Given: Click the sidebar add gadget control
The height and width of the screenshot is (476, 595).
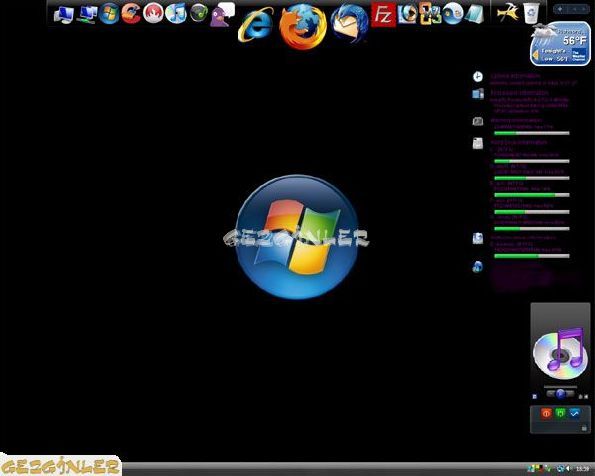Looking at the screenshot, I should [x=560, y=8].
